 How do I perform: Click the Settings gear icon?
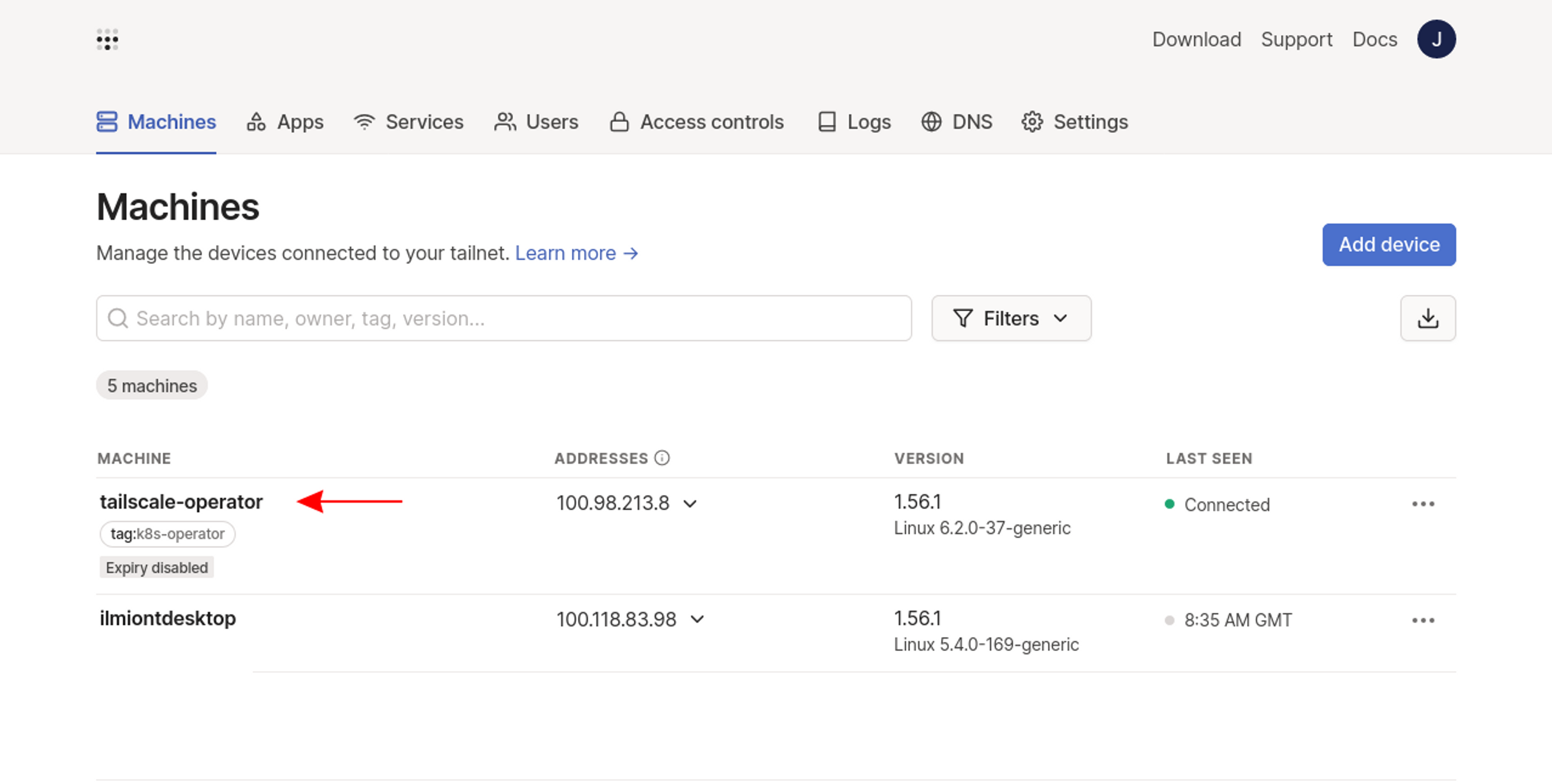coord(1031,122)
